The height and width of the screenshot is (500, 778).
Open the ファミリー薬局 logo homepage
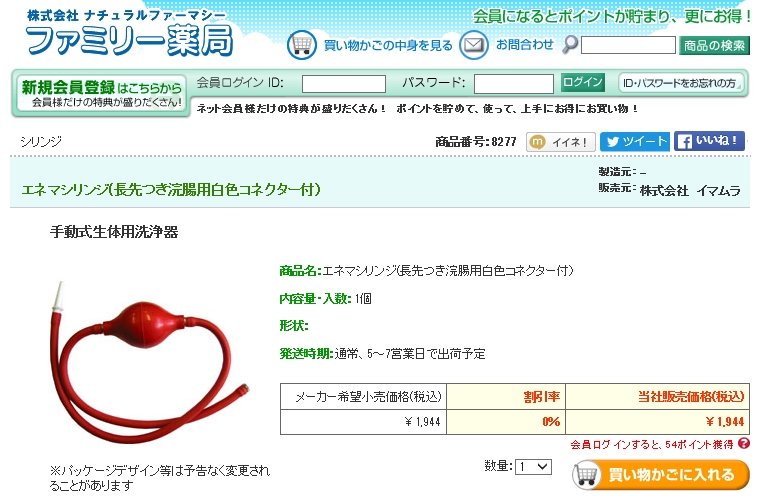tap(130, 33)
